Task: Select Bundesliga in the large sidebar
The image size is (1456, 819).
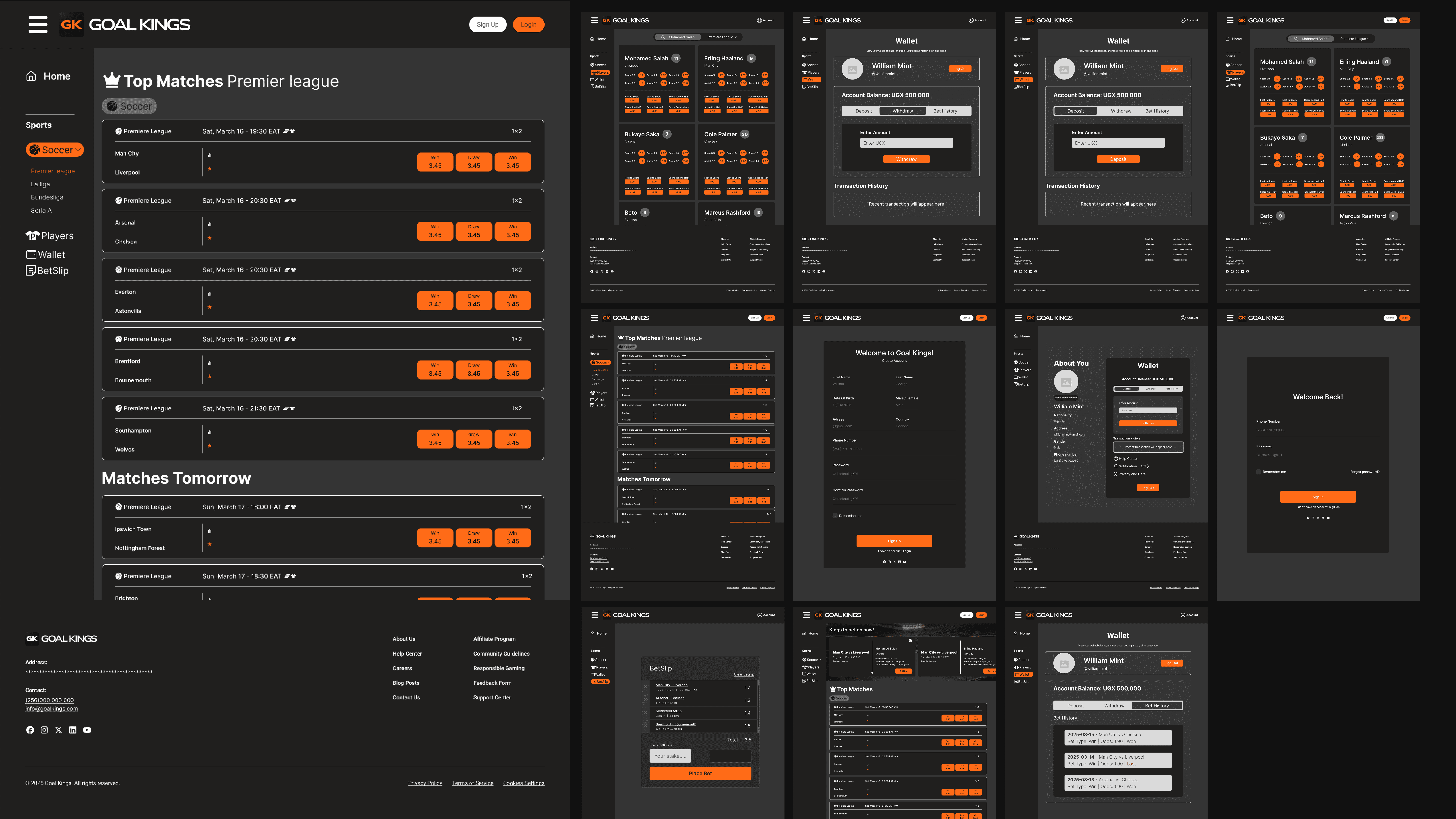Action: click(47, 197)
